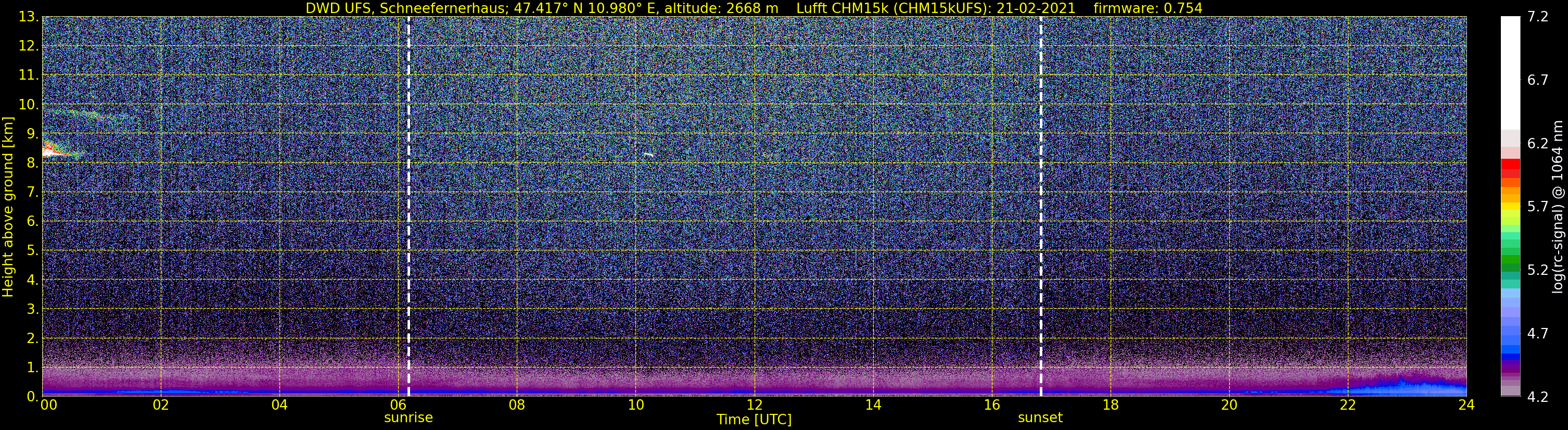Click the 10 tick on the time axis
This screenshot has width=1568, height=430.
pyautogui.click(x=635, y=405)
